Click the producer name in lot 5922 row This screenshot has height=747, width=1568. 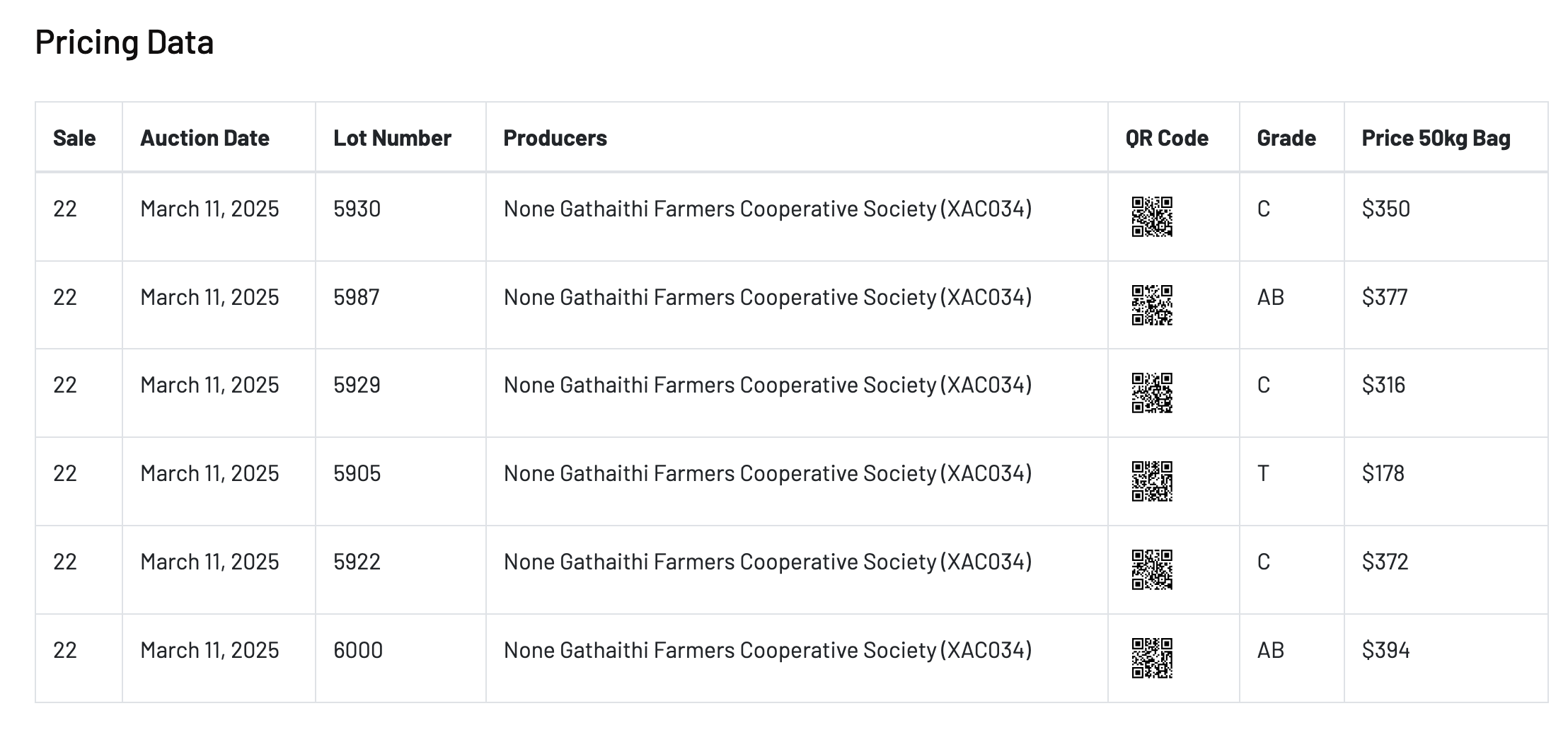pos(768,562)
